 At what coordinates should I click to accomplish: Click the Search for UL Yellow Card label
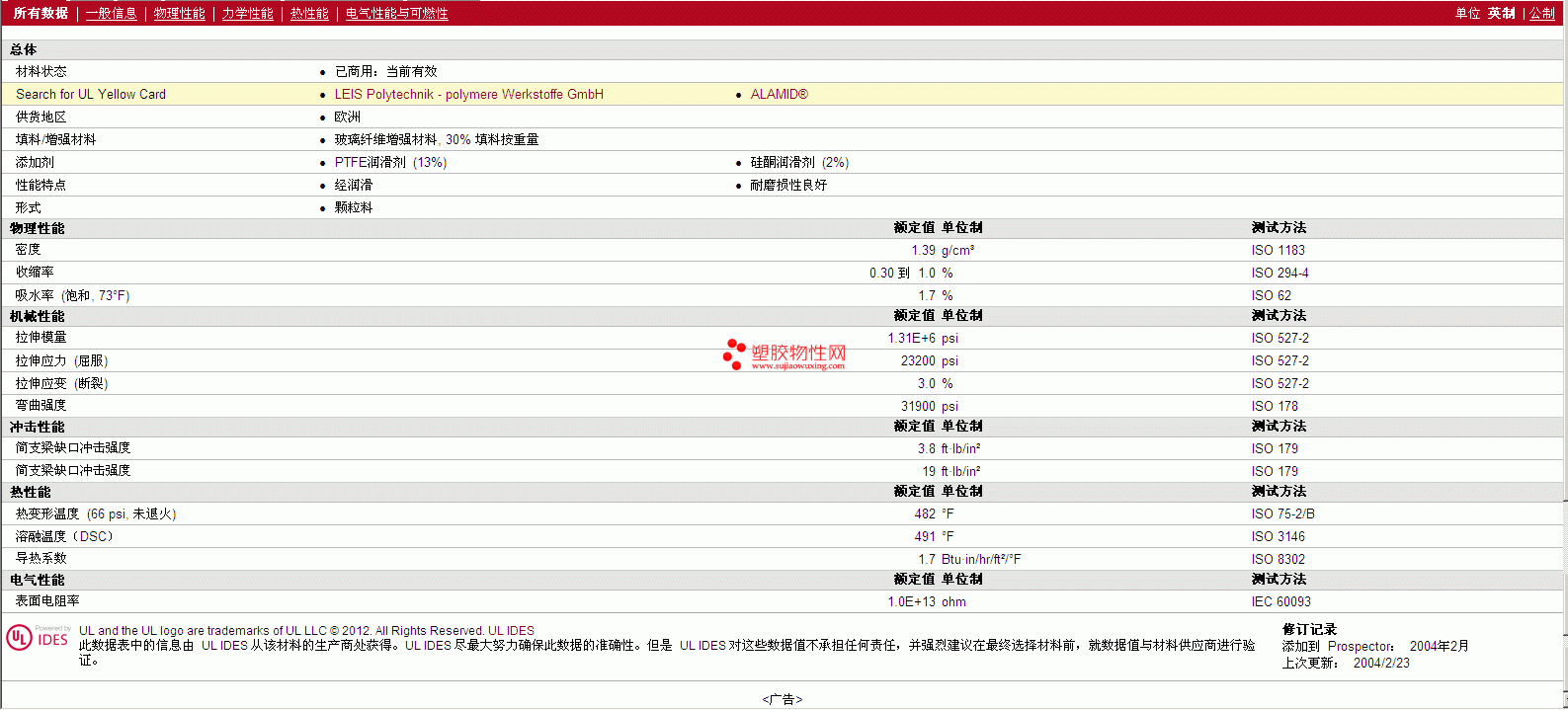point(91,94)
